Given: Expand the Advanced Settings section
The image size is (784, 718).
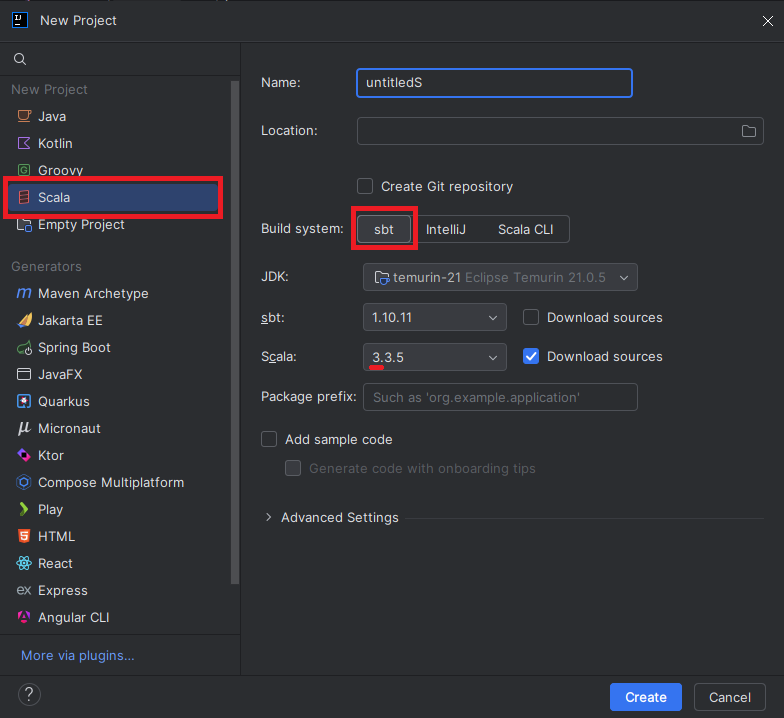Looking at the screenshot, I should [x=268, y=517].
